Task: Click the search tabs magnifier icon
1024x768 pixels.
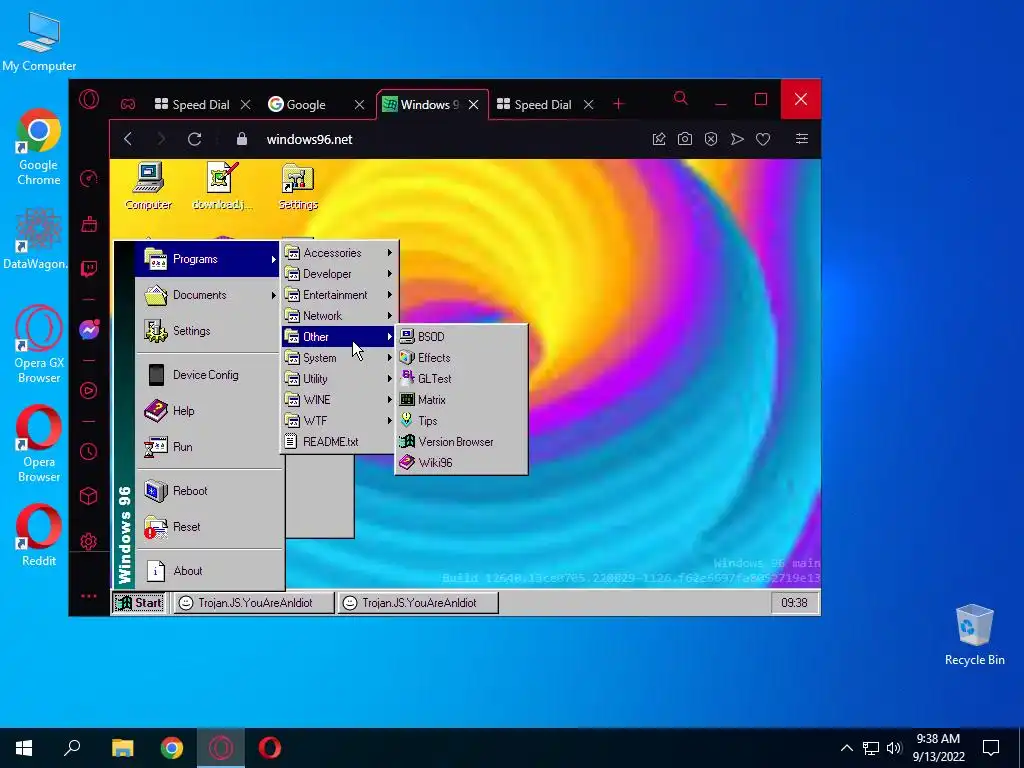Action: 680,98
